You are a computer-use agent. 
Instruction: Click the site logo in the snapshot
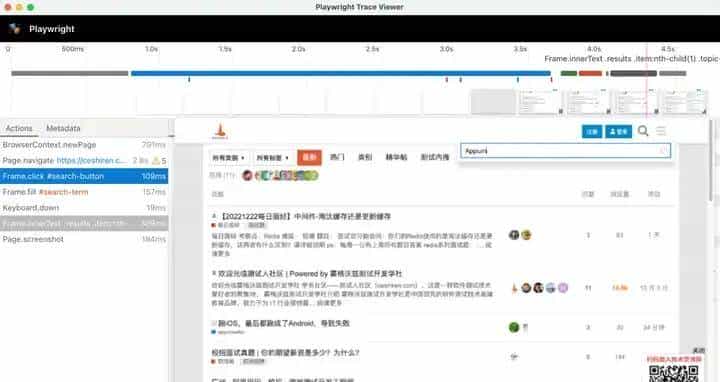[x=220, y=131]
